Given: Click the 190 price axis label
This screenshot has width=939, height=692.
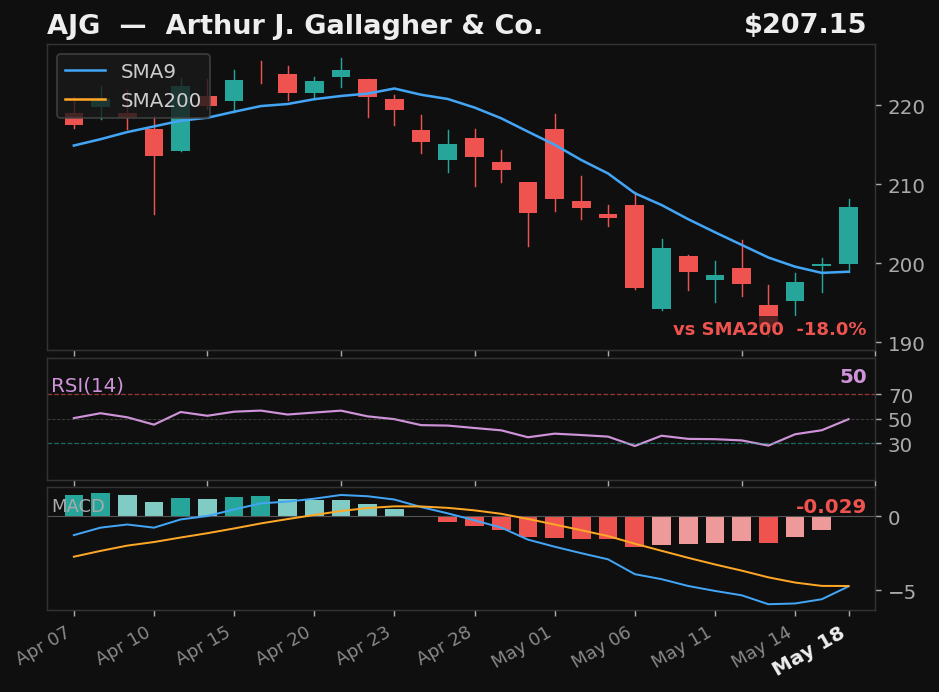Looking at the screenshot, I should click(906, 344).
